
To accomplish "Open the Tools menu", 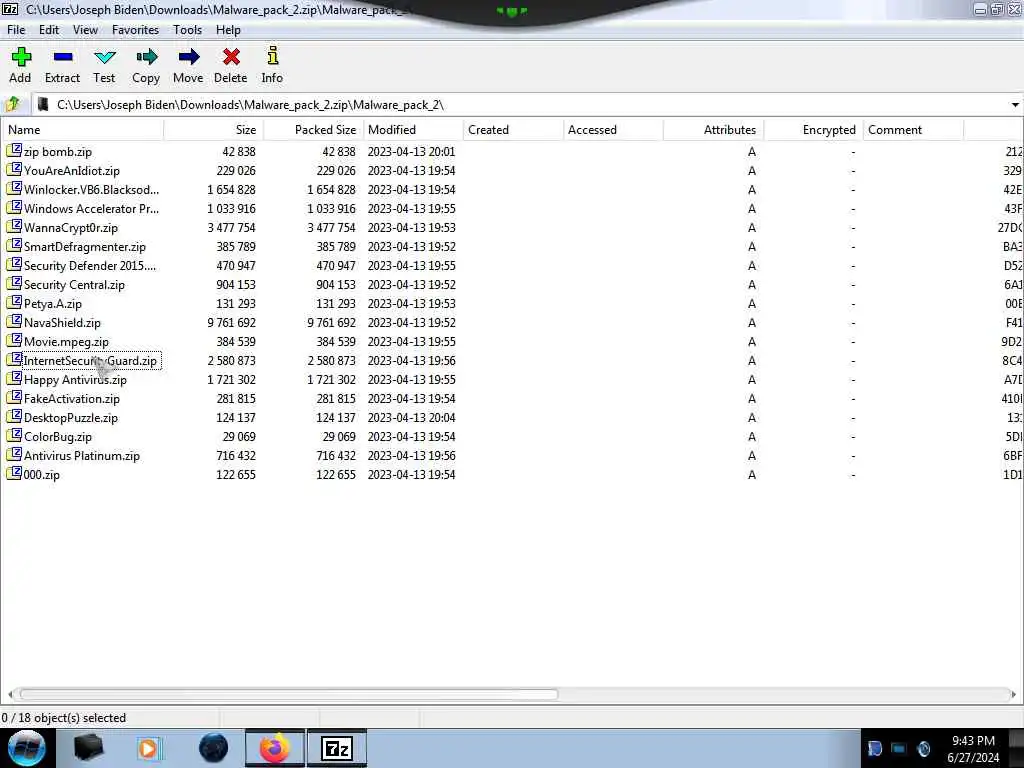I will click(x=187, y=30).
